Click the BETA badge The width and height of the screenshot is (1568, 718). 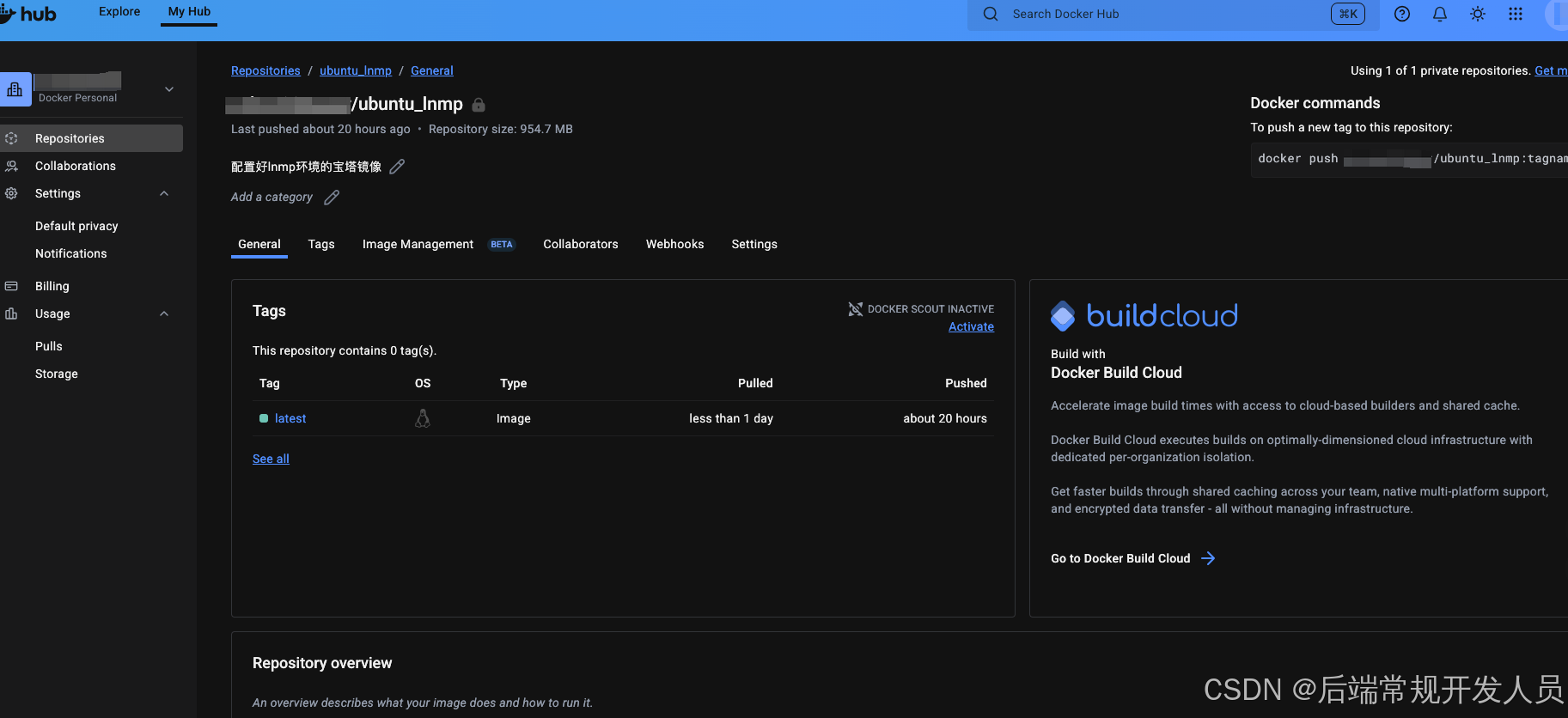[x=502, y=245]
